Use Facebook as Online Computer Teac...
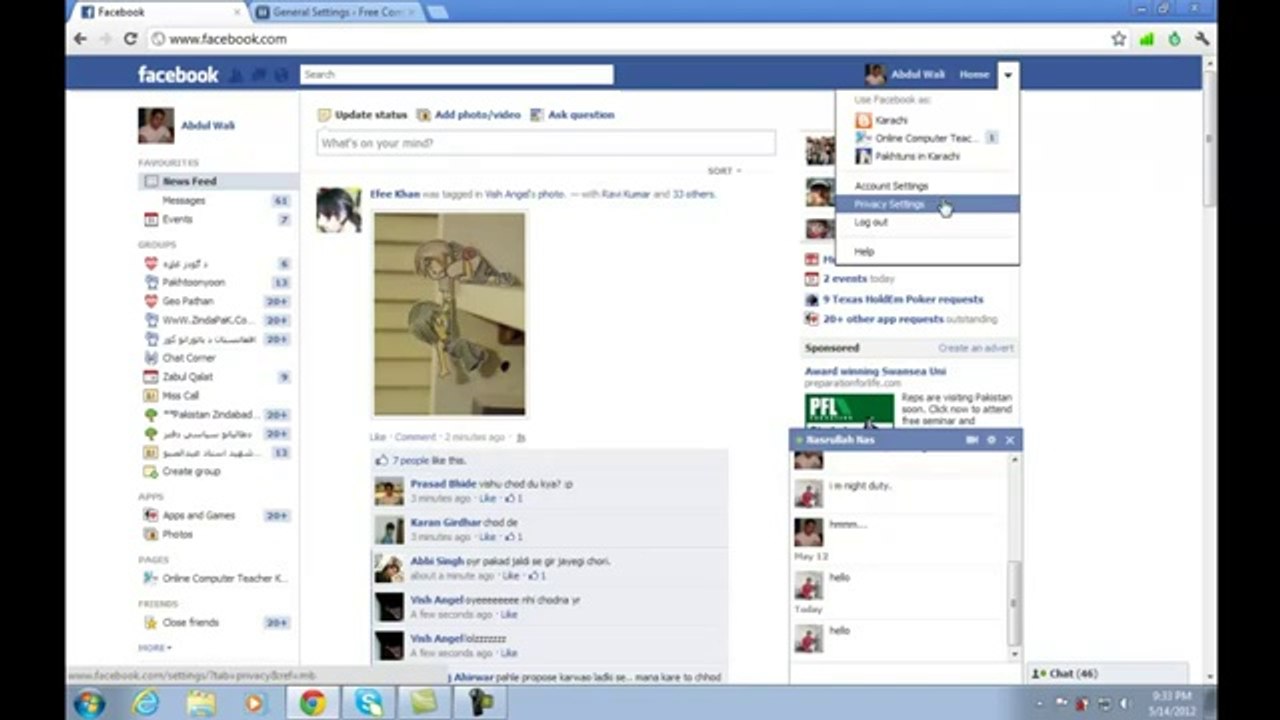The image size is (1280, 720). (927, 138)
